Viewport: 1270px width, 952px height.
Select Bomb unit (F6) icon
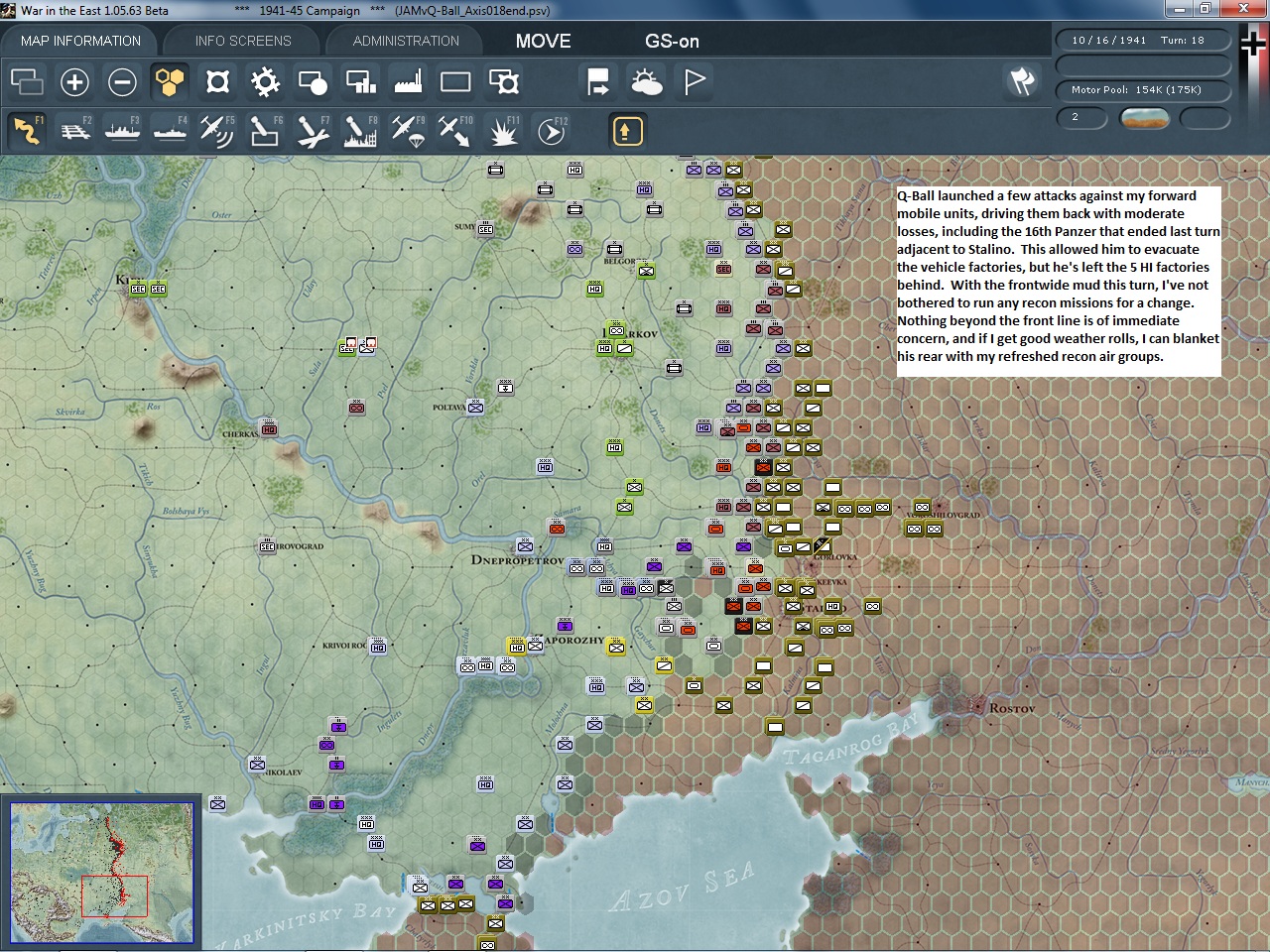pos(265,131)
